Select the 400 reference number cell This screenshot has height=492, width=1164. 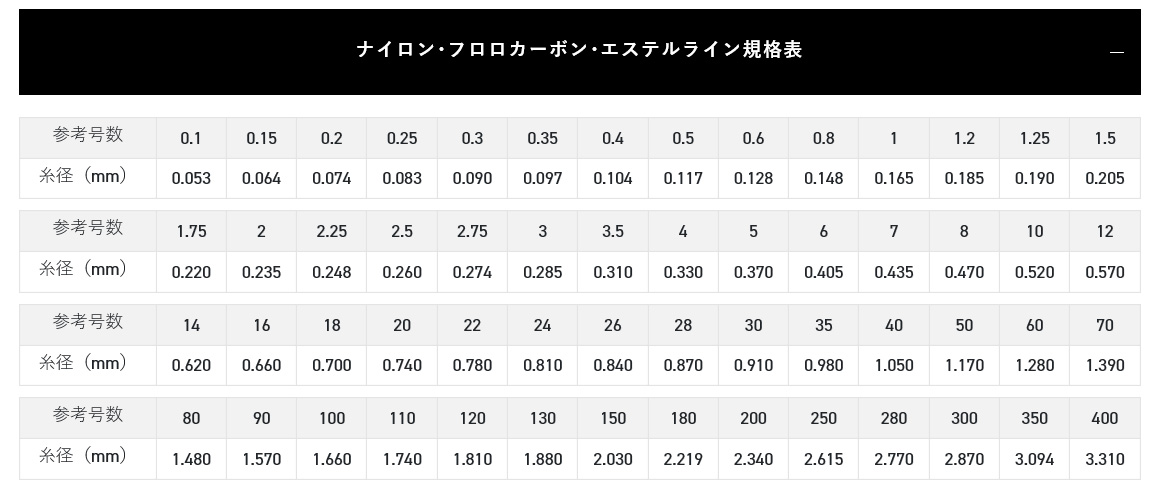tap(1105, 419)
